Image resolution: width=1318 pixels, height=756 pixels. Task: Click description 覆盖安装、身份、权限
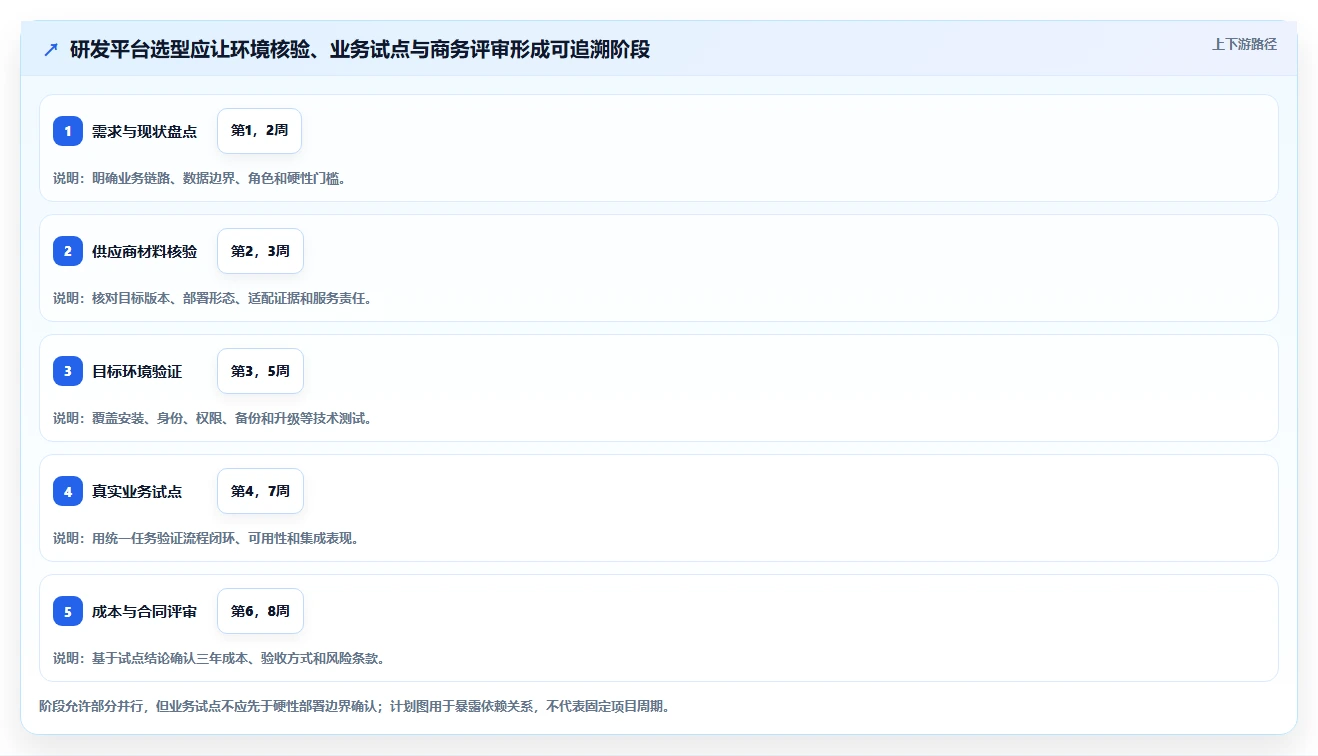click(213, 418)
